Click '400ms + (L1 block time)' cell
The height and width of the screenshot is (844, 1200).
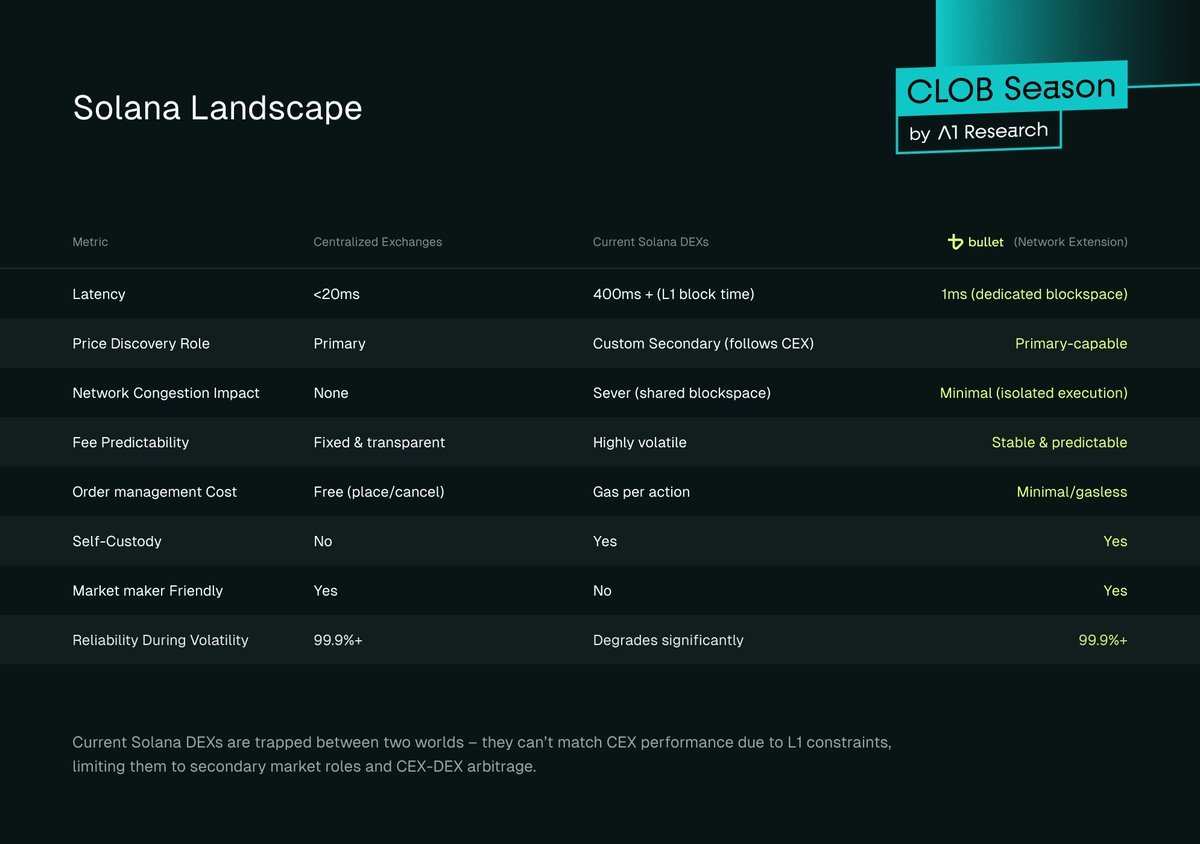coord(673,294)
